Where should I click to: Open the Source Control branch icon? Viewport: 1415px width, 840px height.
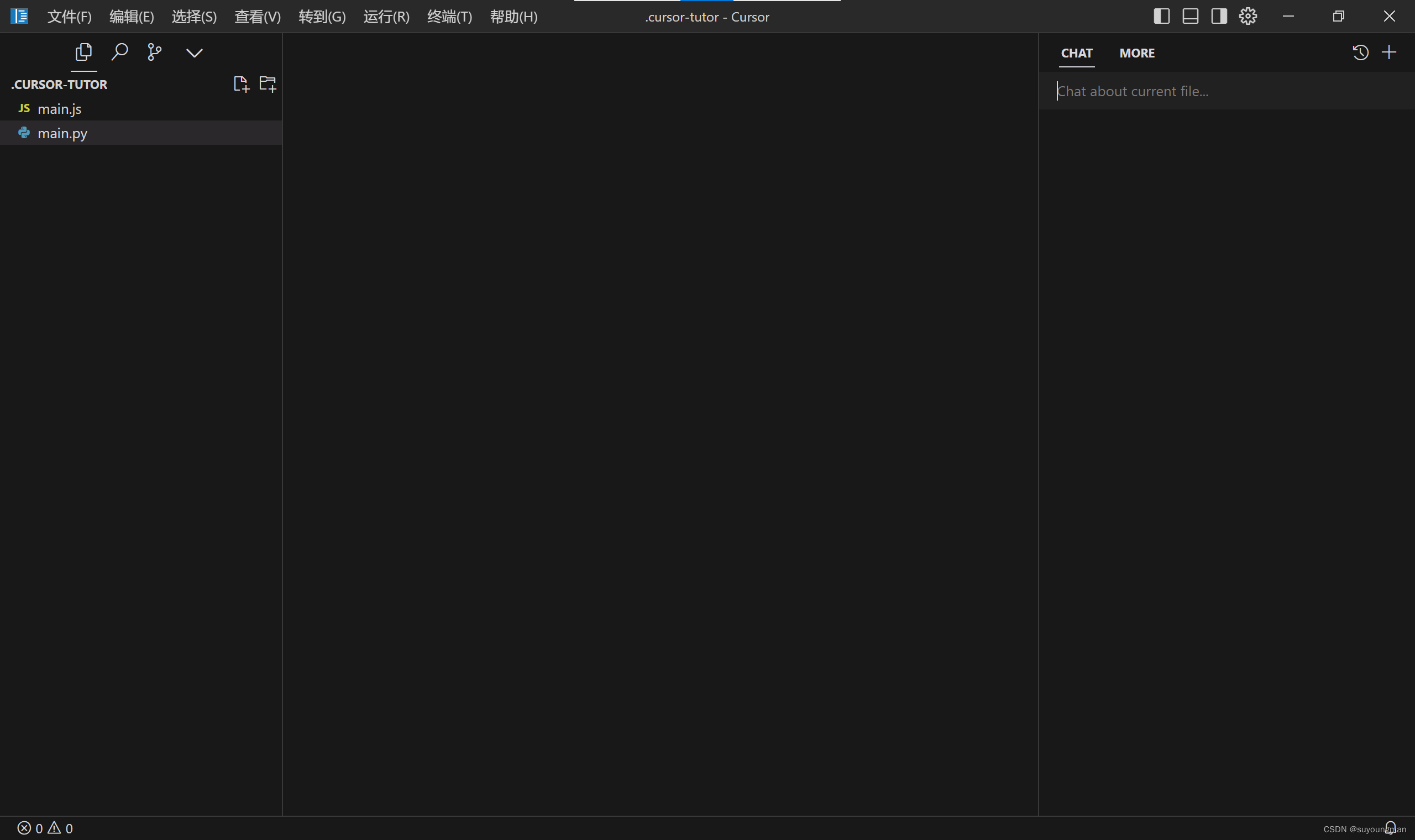coord(155,52)
